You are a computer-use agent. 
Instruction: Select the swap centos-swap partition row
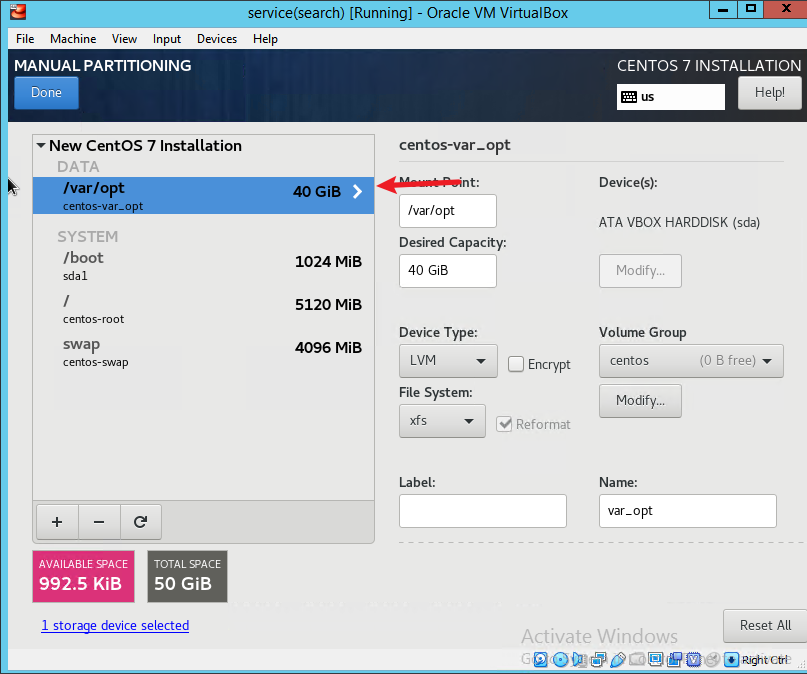point(203,352)
